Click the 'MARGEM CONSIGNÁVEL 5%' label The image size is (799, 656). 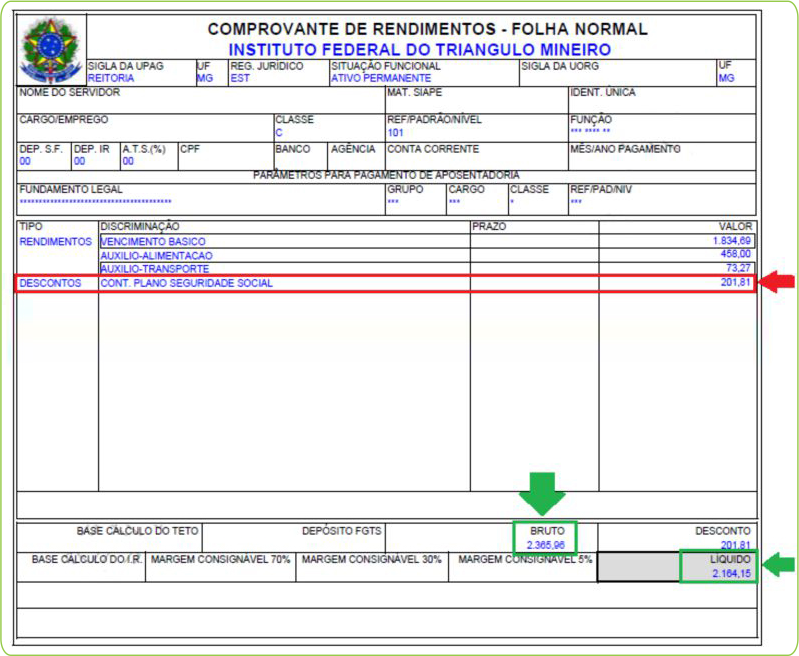click(525, 560)
